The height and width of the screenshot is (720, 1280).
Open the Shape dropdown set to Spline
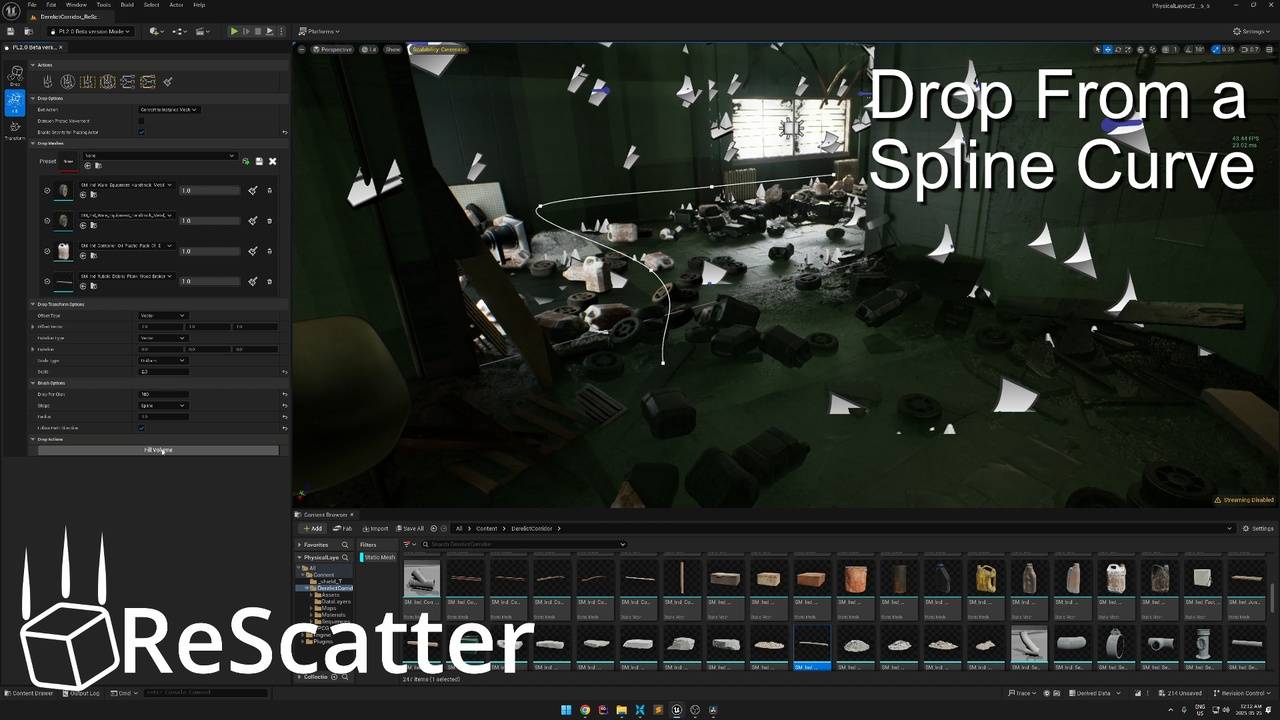pyautogui.click(x=162, y=405)
